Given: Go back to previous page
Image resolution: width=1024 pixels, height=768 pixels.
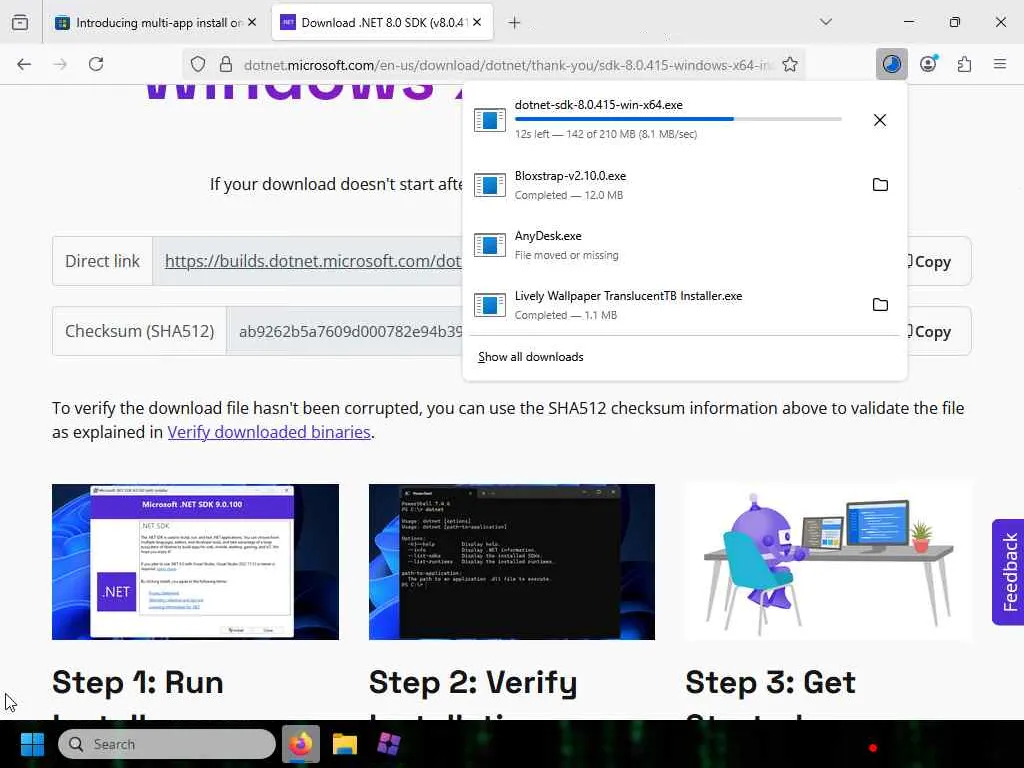Looking at the screenshot, I should click(24, 64).
